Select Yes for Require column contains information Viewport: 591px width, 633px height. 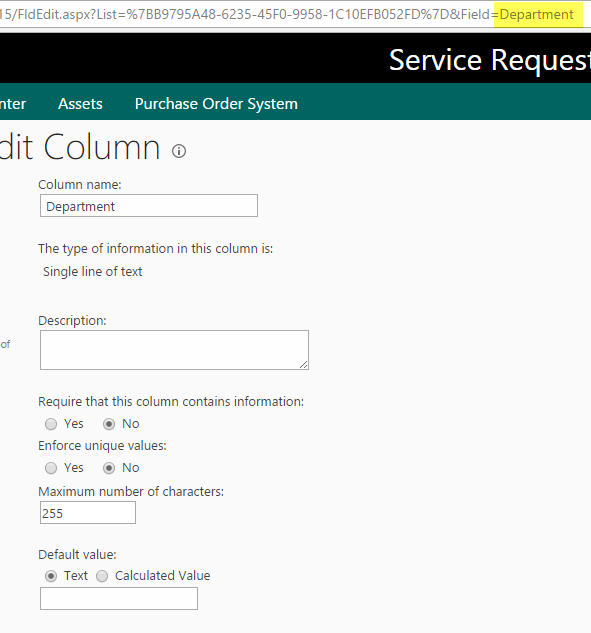(51, 424)
